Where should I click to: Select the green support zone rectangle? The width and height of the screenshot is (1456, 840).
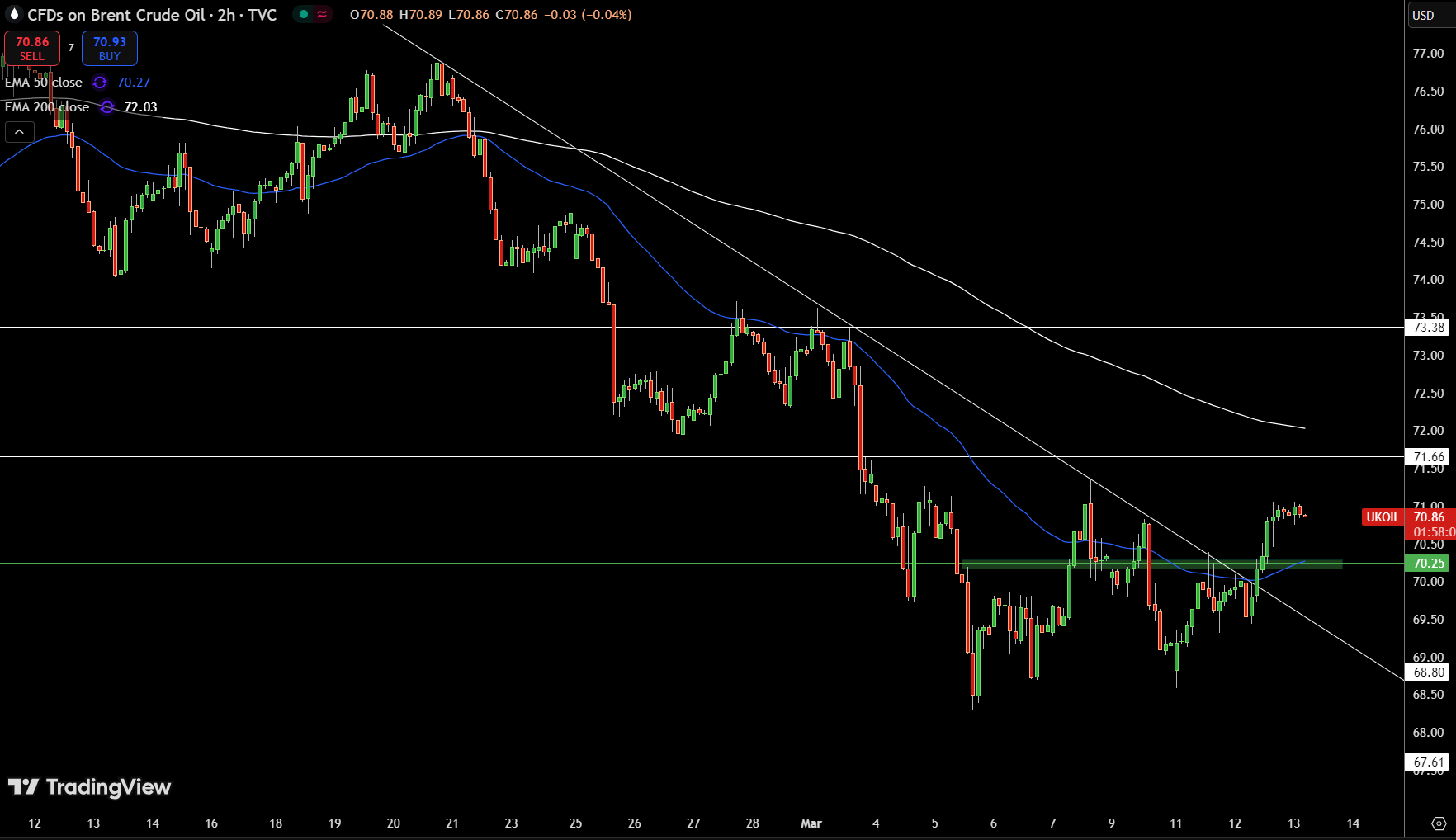[1152, 564]
